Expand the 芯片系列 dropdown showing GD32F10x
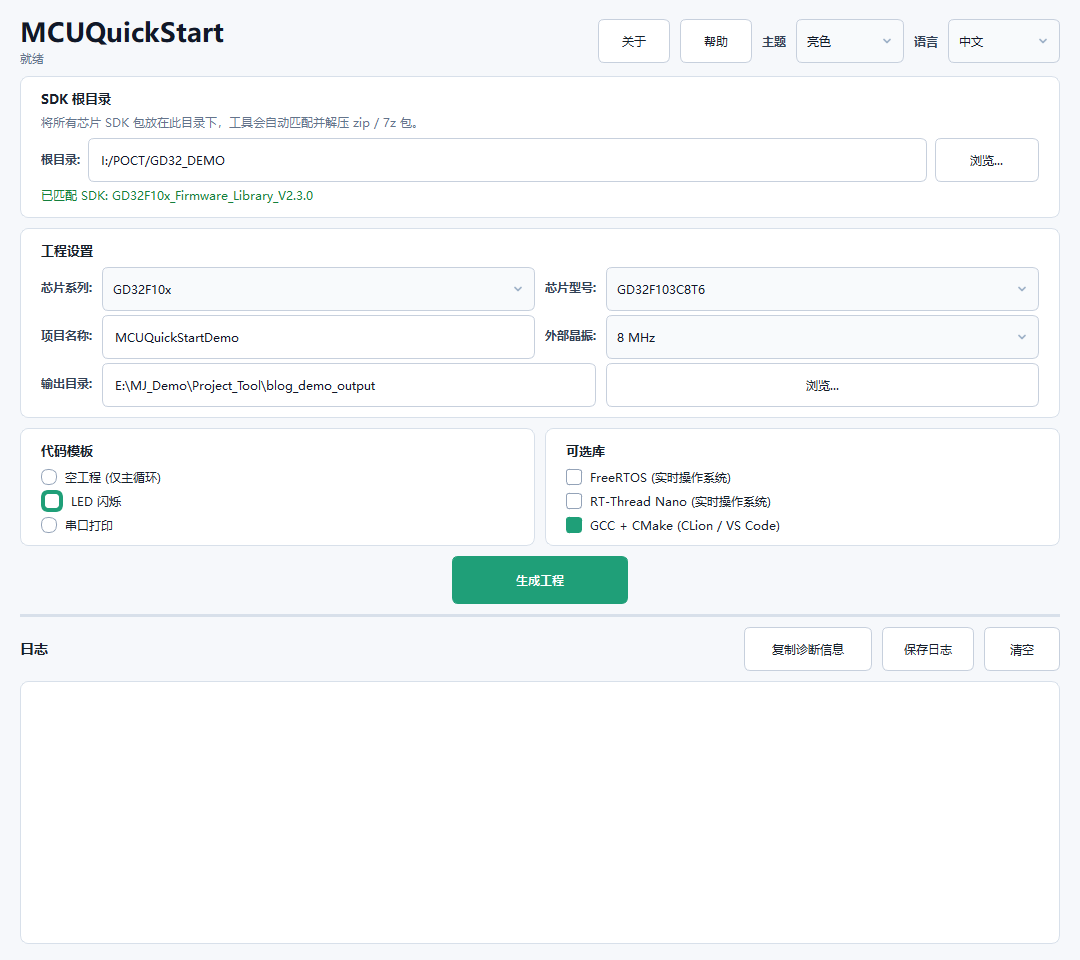The width and height of the screenshot is (1080, 960). coord(318,289)
